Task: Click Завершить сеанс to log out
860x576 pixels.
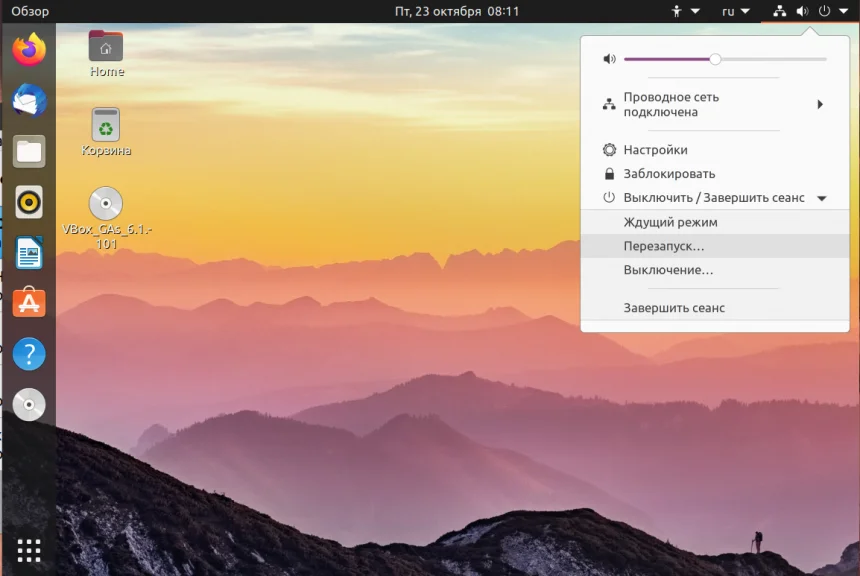Action: (x=674, y=308)
